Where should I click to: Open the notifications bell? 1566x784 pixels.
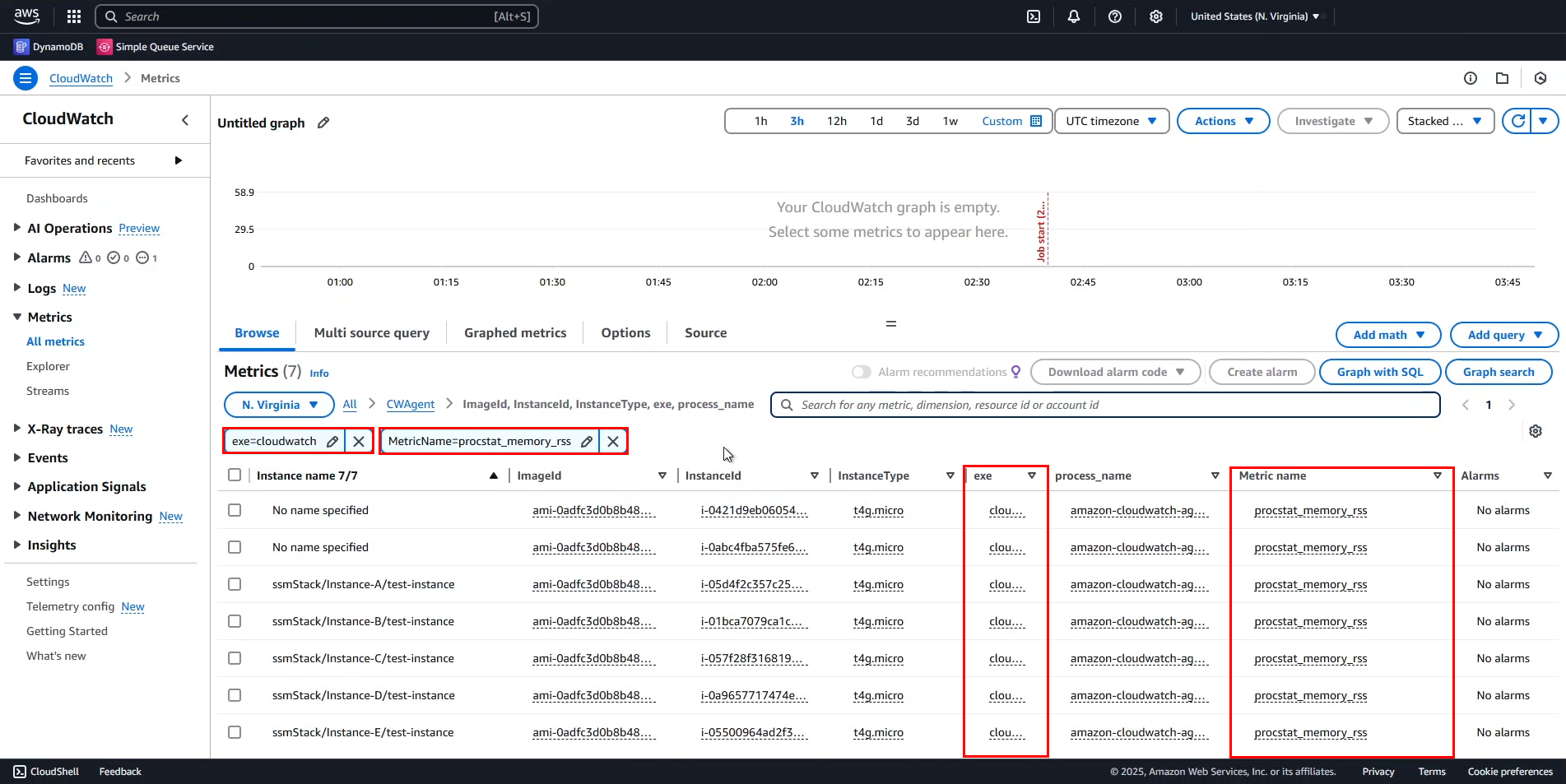[x=1074, y=16]
